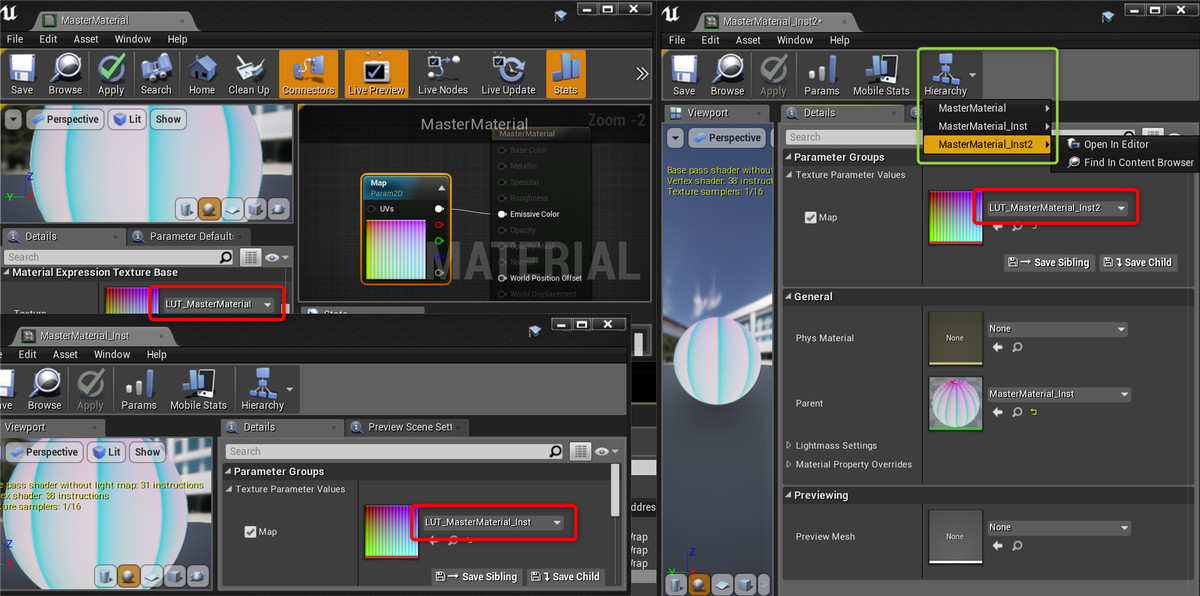
Task: Click Save in the MasterMaterial_Inst2 window toolbar
Action: 684,74
